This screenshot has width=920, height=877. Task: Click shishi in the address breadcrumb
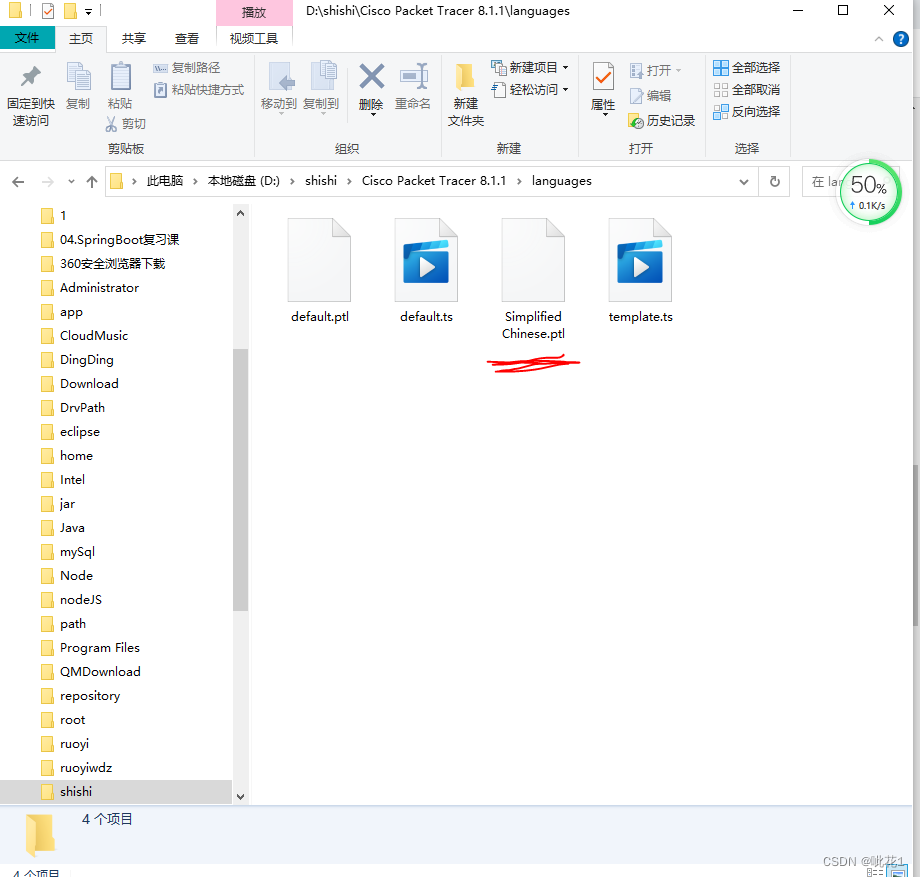coord(321,181)
